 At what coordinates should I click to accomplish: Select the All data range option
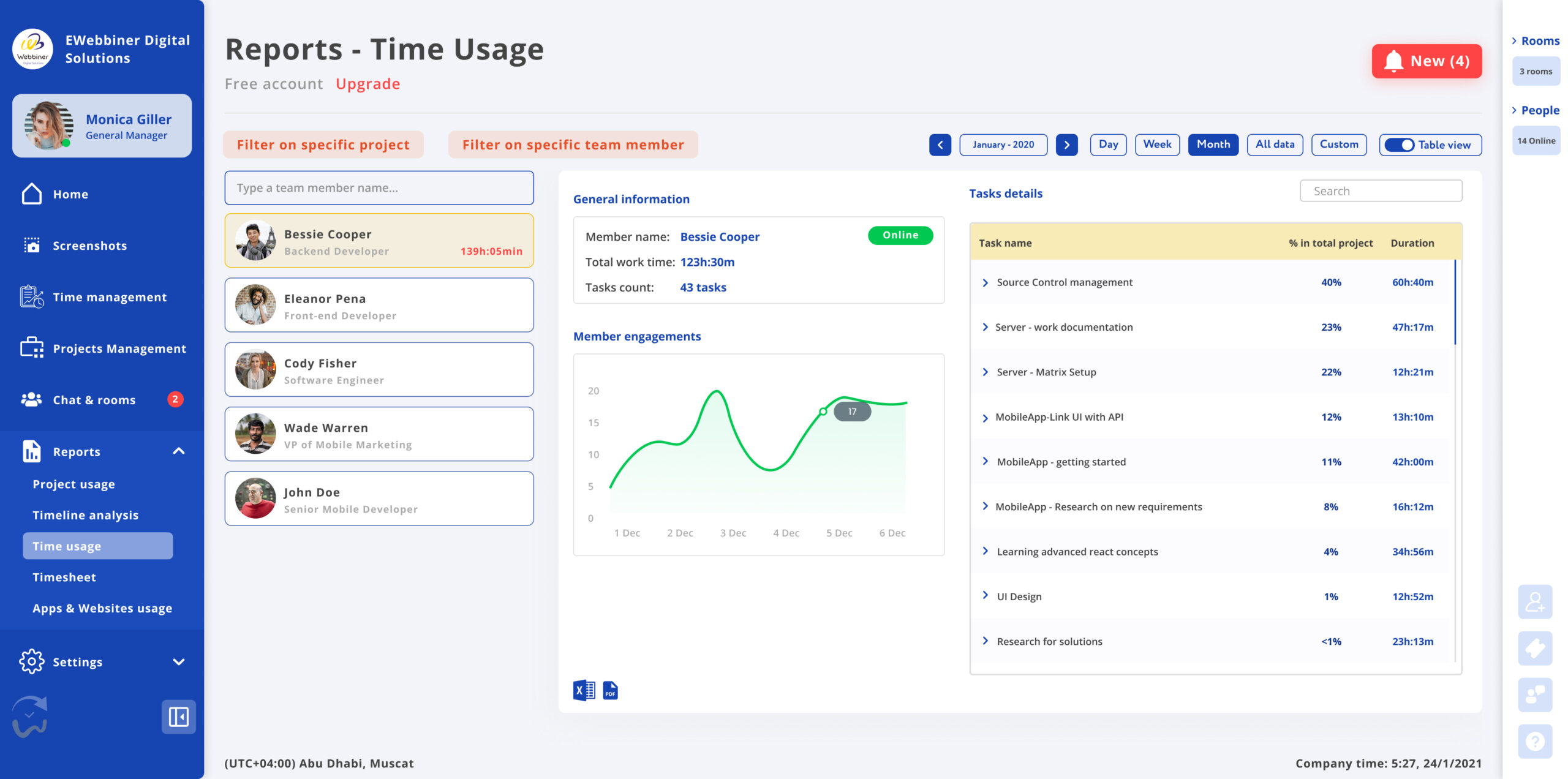pyautogui.click(x=1274, y=145)
